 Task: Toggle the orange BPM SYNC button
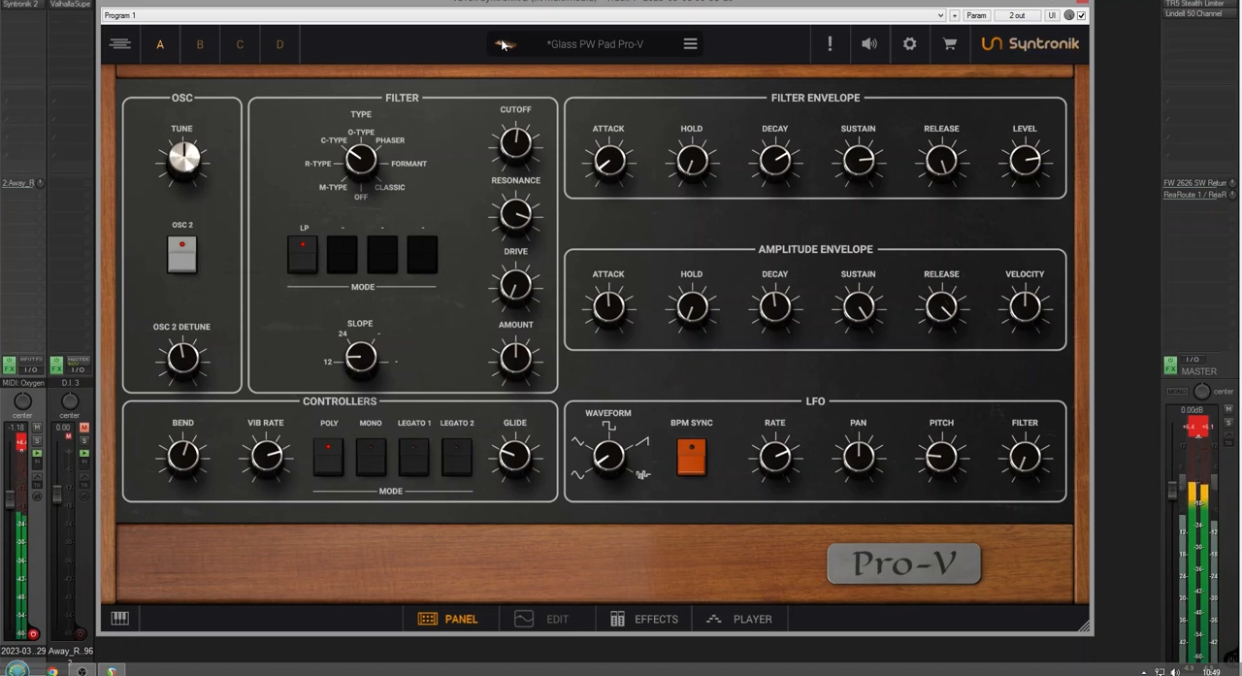692,457
